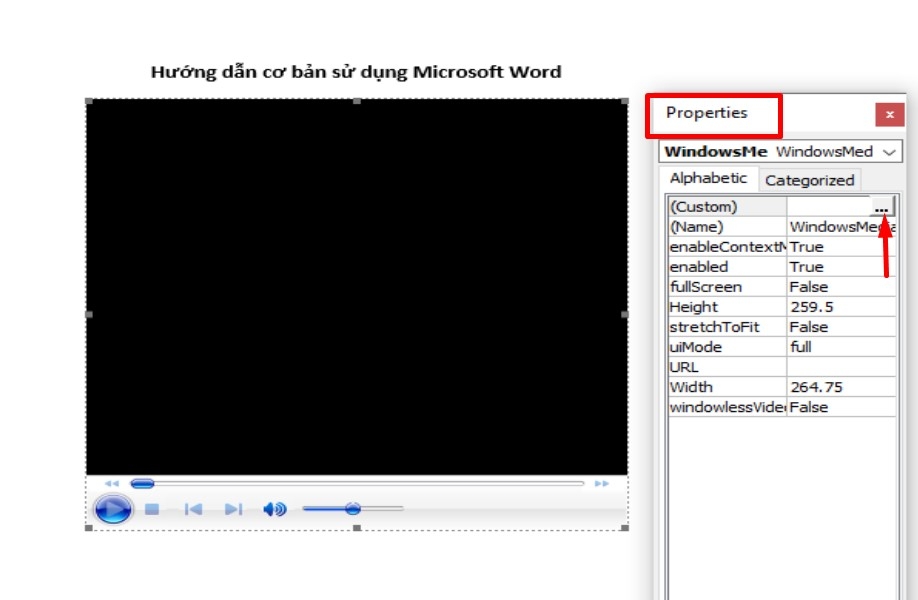Screen dimensions: 918x600
Task: Close the Properties panel
Action: (x=889, y=115)
